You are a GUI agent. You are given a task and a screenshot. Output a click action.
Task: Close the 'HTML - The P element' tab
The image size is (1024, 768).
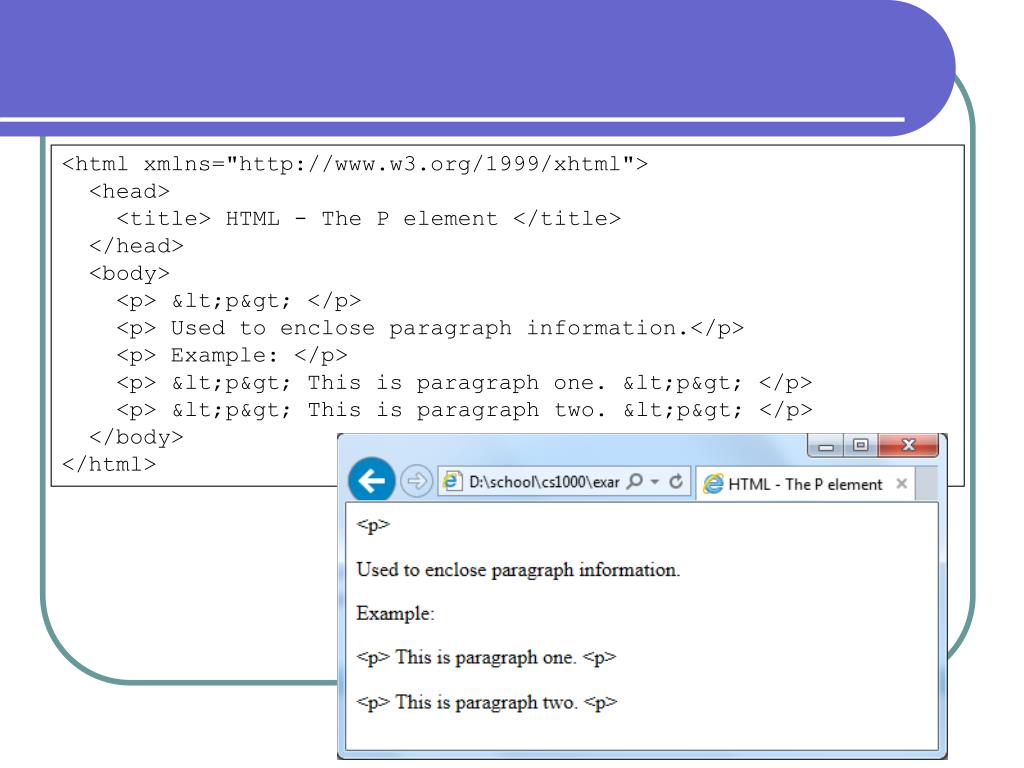tap(901, 483)
